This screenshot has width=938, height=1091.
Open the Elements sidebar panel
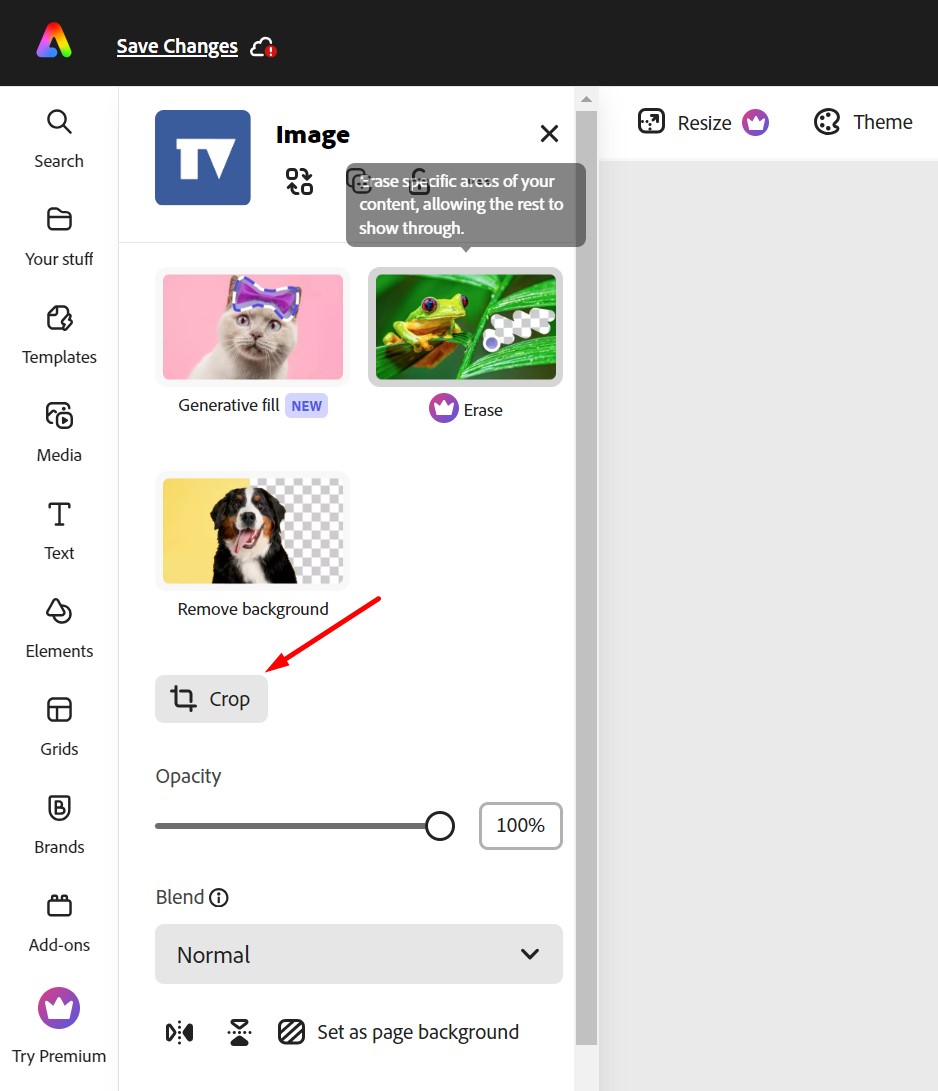(x=59, y=628)
